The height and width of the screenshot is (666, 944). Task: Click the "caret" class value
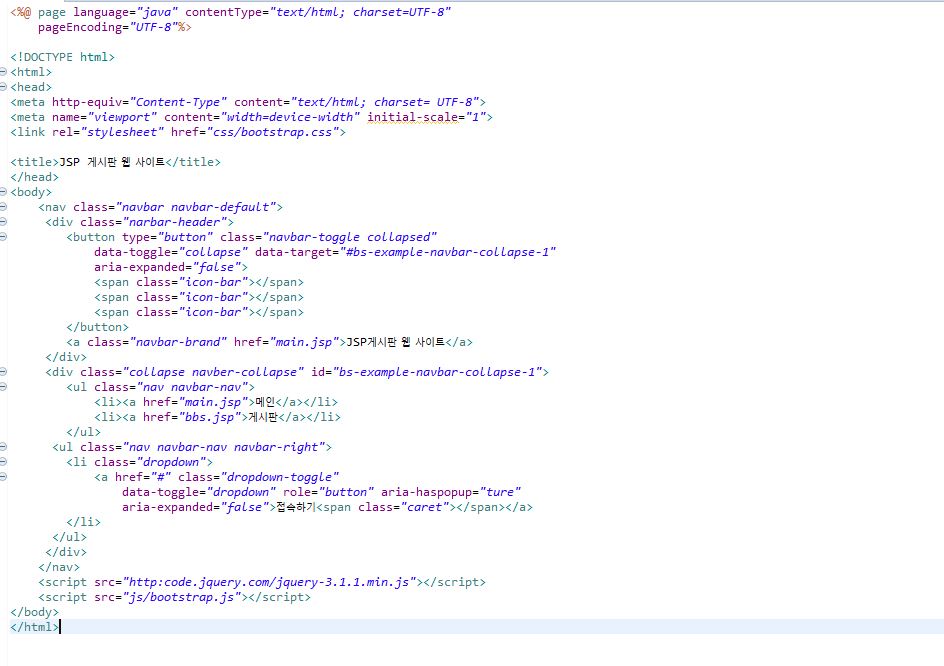pos(424,507)
